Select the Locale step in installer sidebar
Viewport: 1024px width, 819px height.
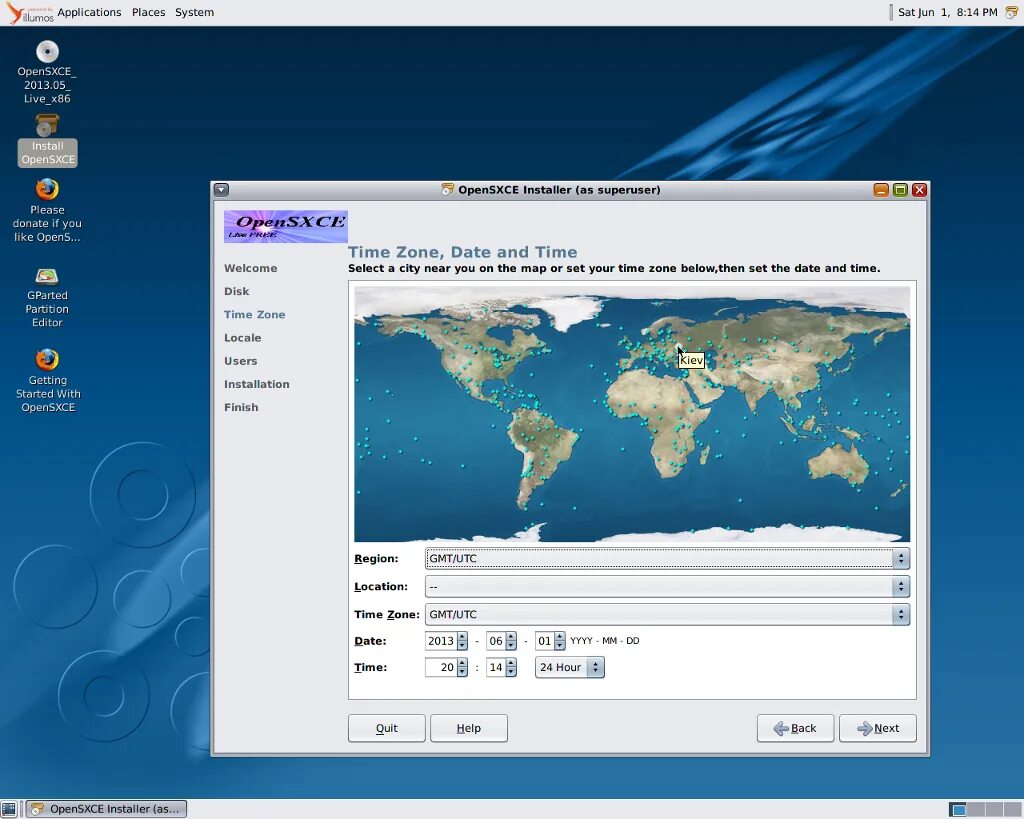coord(242,337)
